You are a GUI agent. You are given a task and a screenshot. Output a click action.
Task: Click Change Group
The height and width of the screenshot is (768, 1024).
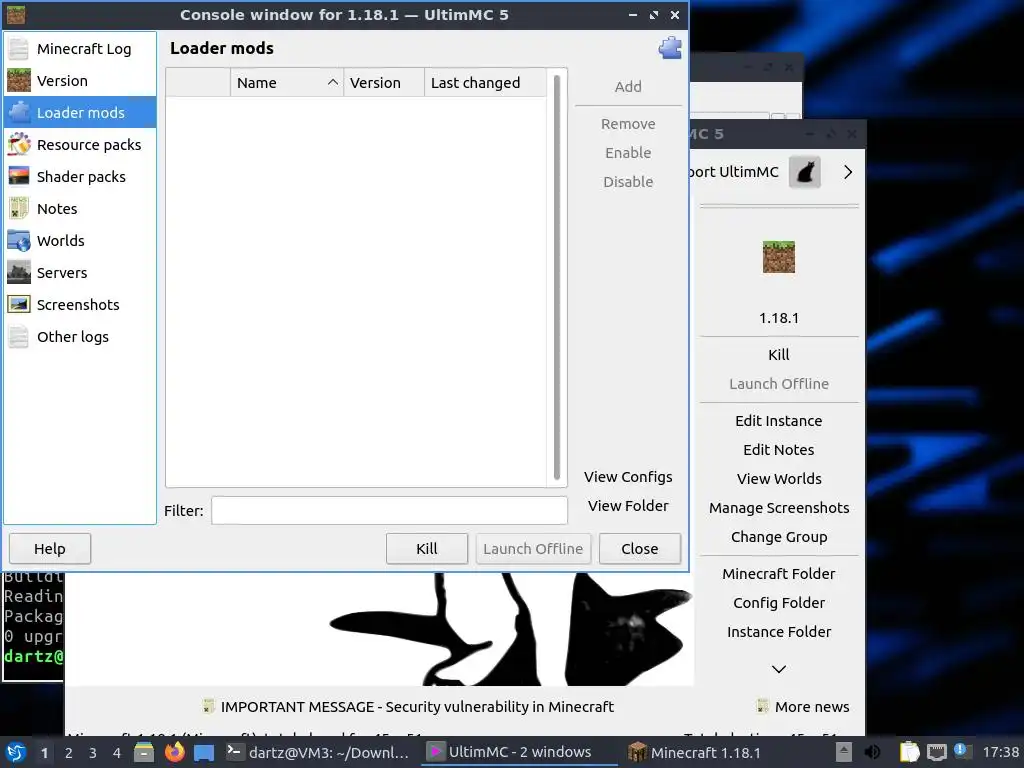coord(779,537)
